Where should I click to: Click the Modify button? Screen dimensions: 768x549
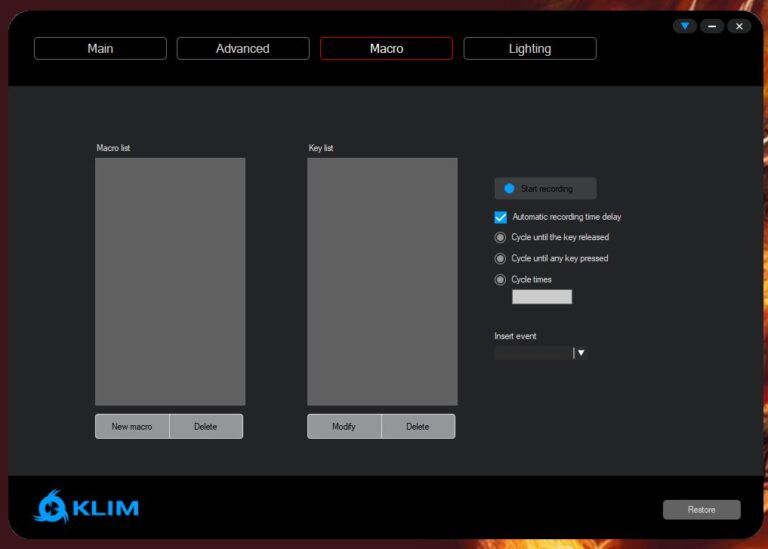(x=344, y=427)
